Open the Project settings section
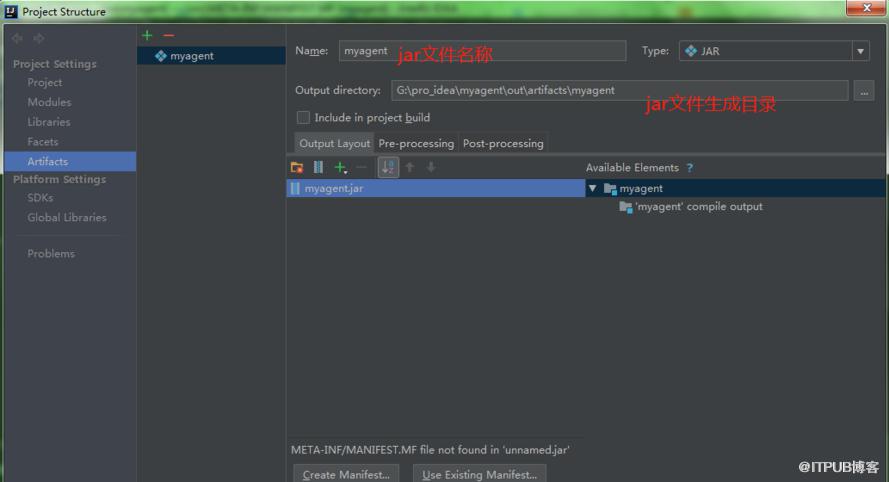Image resolution: width=889 pixels, height=482 pixels. click(45, 83)
